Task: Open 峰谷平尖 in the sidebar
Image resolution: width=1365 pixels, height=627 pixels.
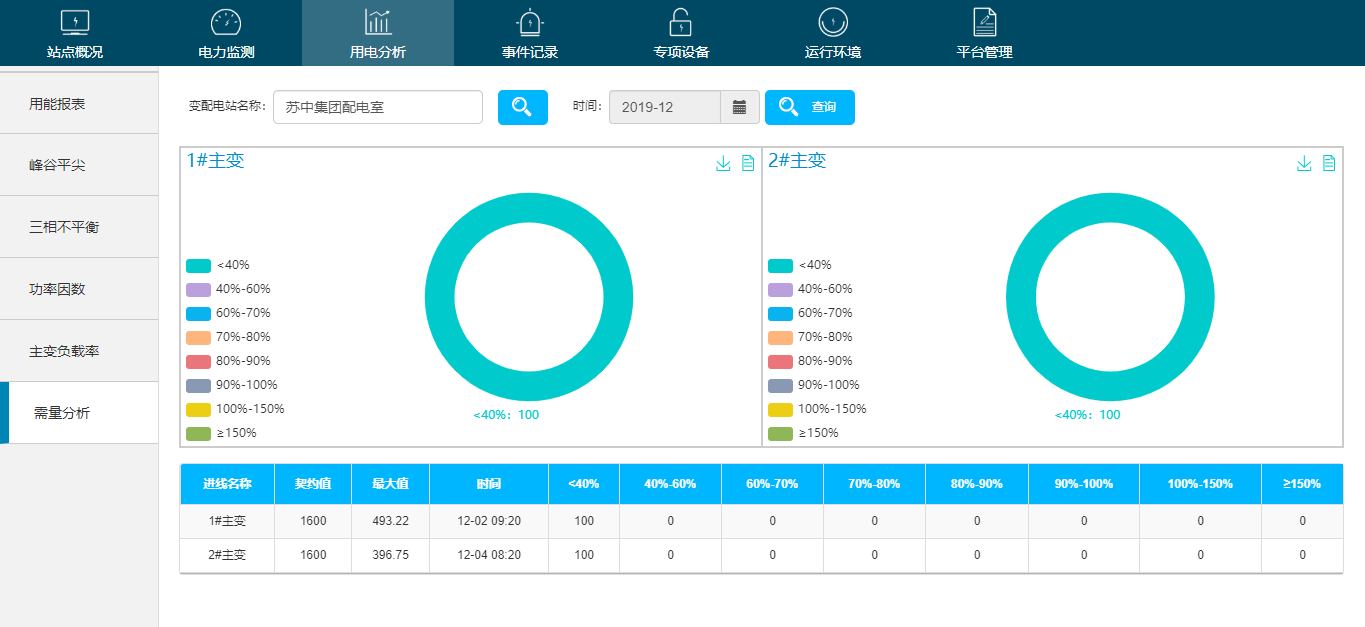Action: click(x=79, y=165)
